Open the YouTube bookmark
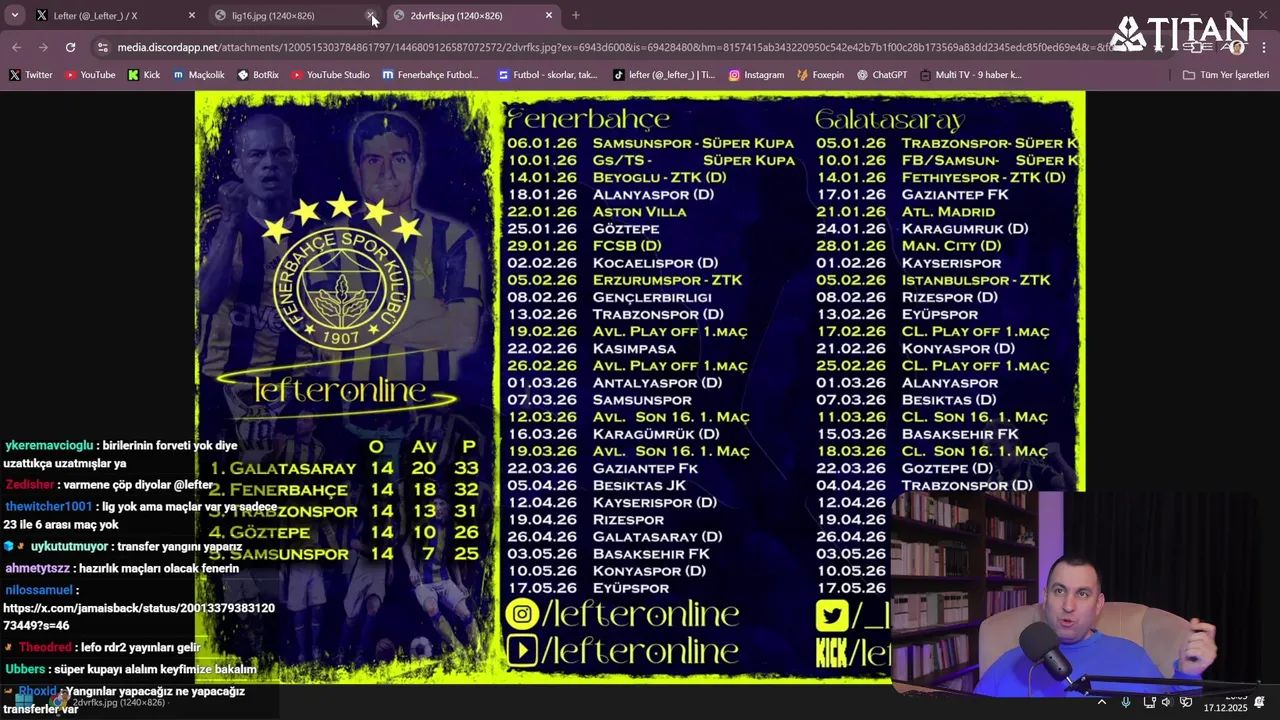Screen dimensions: 1280x720 (x=90, y=75)
